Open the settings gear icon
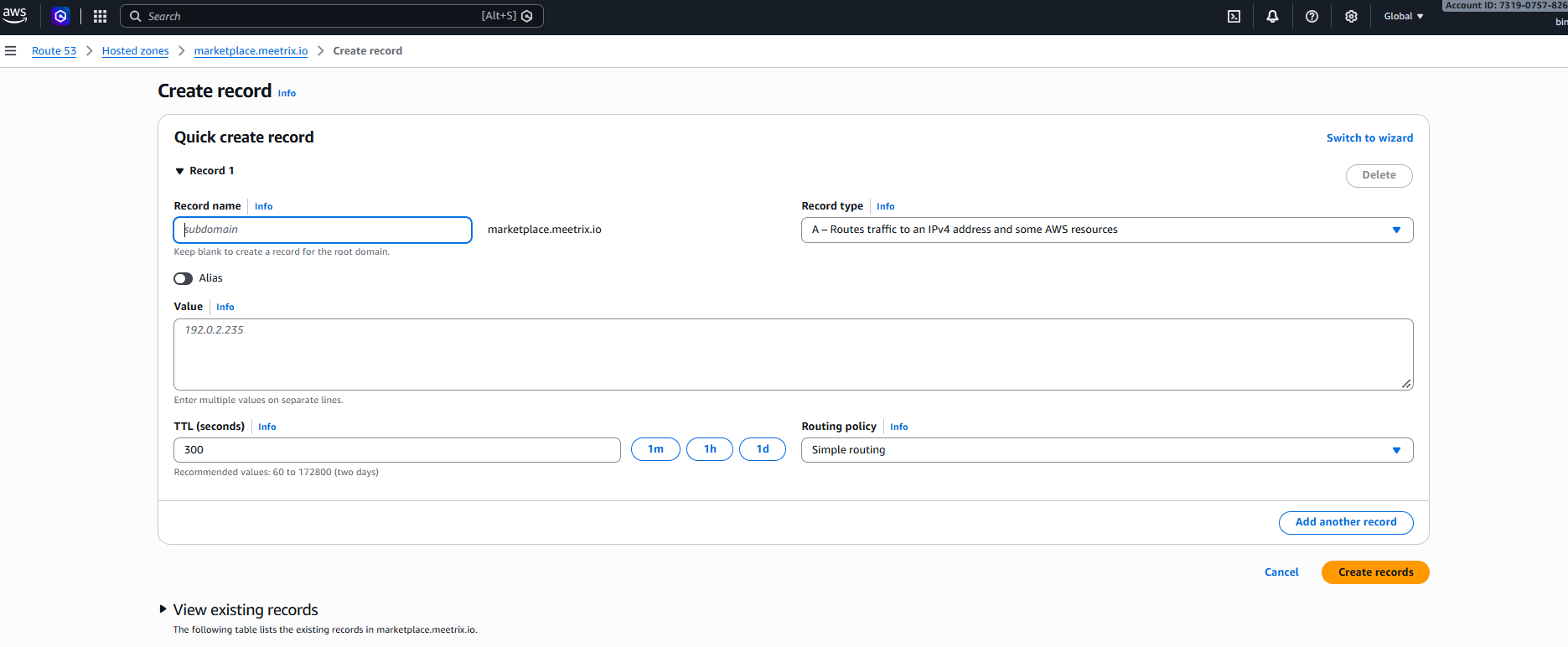Screen dimensions: 1568x647 pyautogui.click(x=1351, y=16)
